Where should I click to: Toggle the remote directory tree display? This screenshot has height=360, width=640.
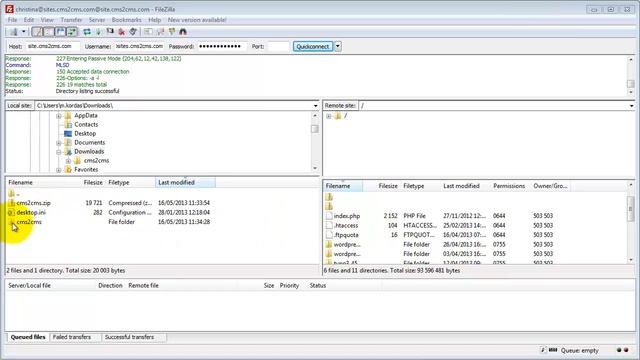(60, 32)
